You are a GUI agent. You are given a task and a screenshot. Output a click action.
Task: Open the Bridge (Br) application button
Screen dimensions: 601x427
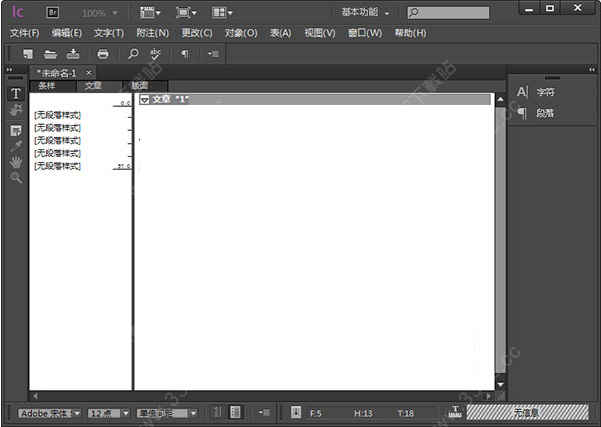coord(53,13)
